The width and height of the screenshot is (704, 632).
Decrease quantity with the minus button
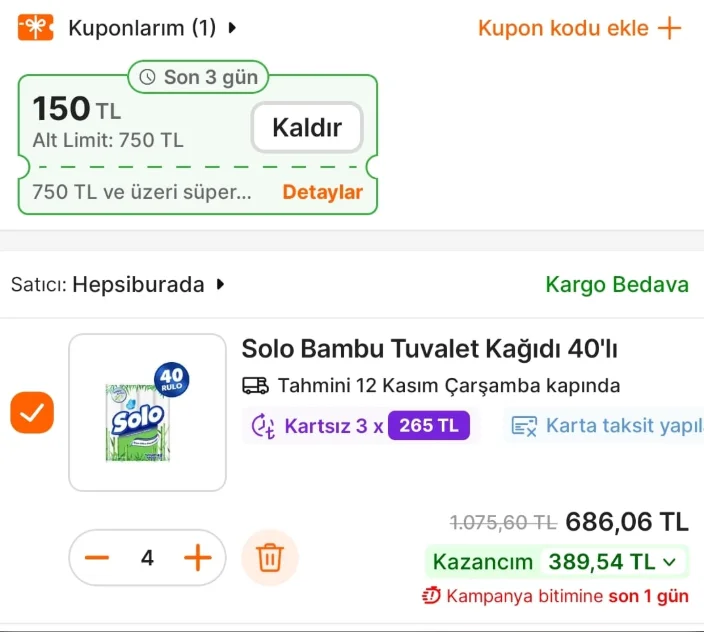point(96,557)
